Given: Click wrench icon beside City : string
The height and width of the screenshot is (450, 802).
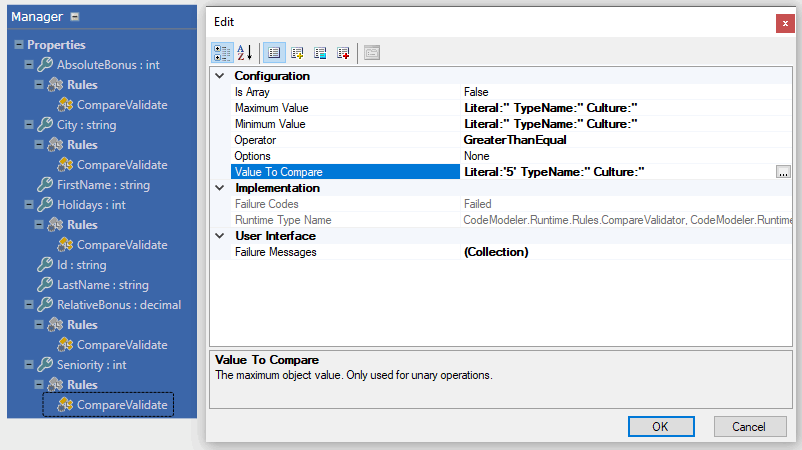Looking at the screenshot, I should pos(45,124).
